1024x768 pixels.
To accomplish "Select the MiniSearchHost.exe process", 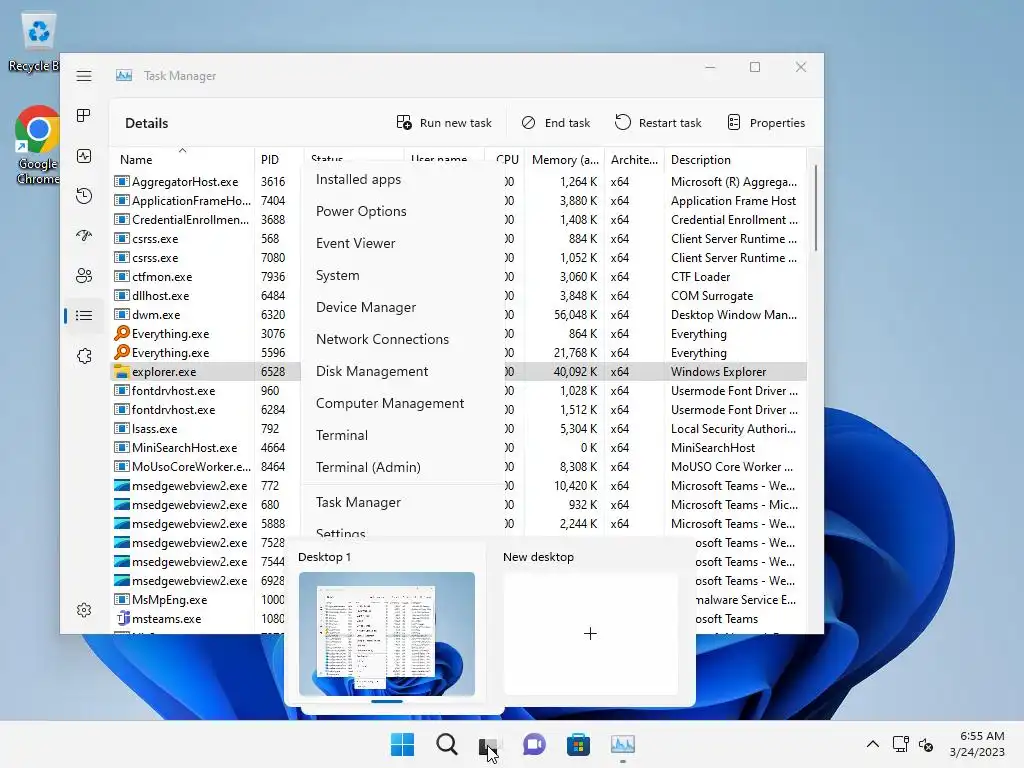I will click(x=458, y=448).
